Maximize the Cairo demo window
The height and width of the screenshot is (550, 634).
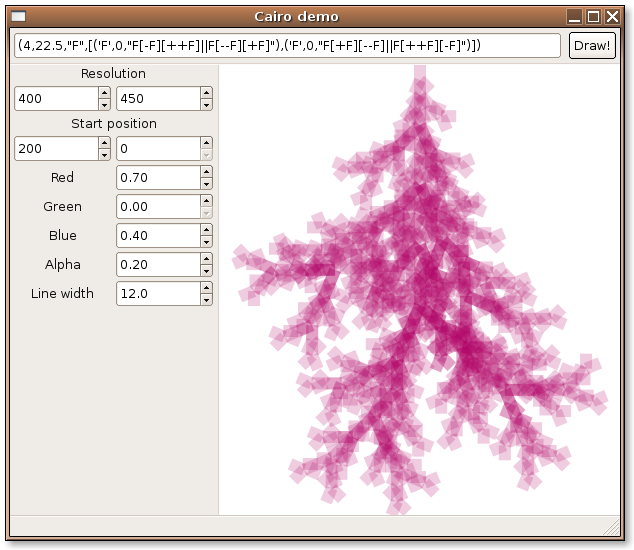[594, 17]
